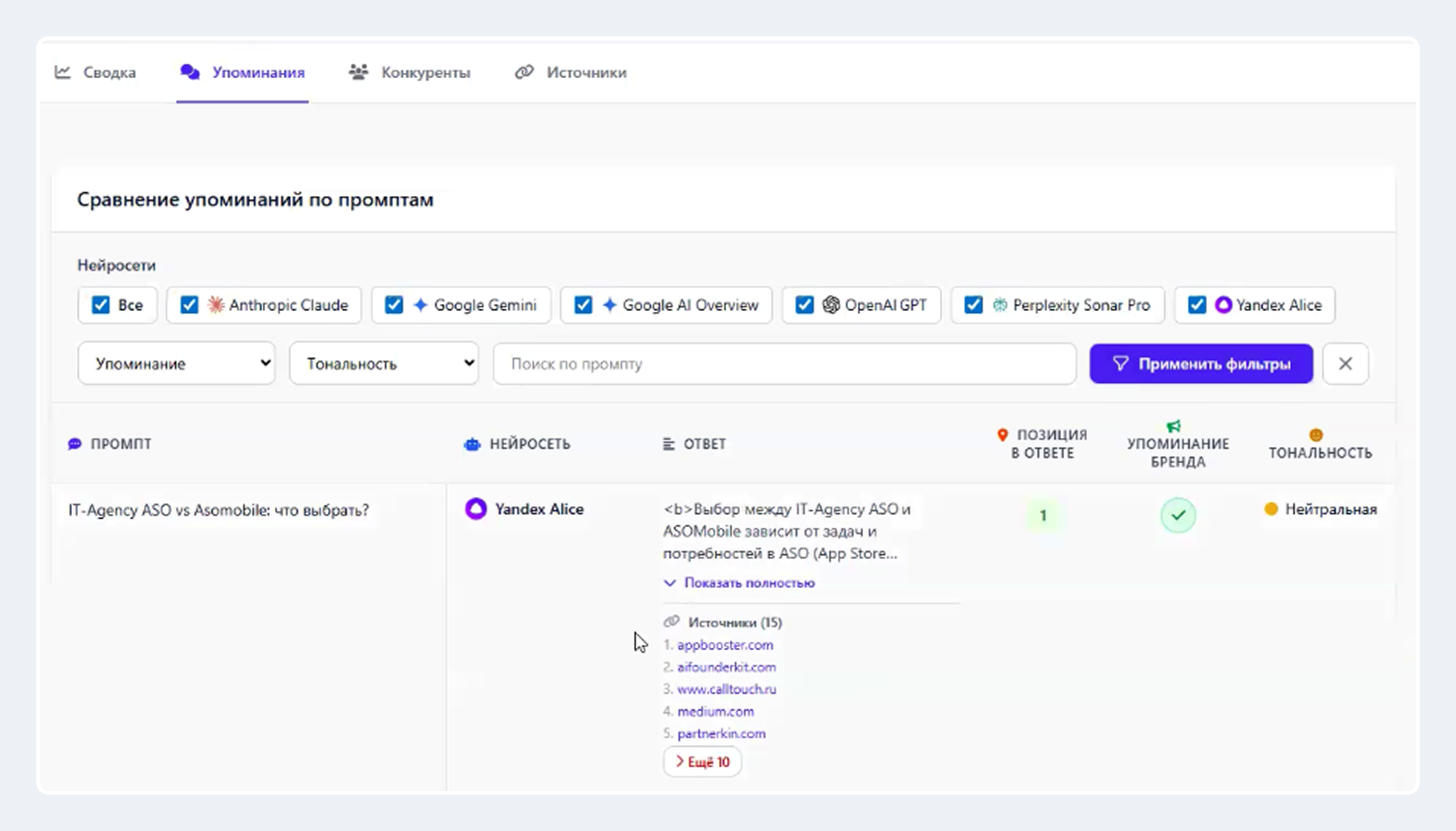Open the appbooster.com source link
1456x831 pixels.
pos(725,645)
